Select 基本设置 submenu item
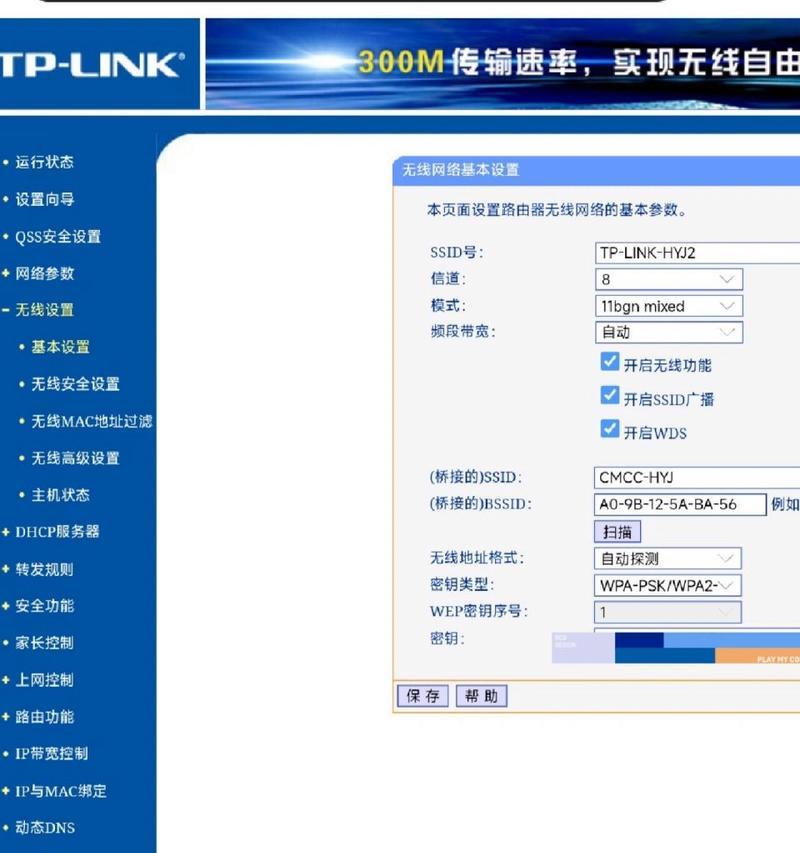800x853 pixels. [x=60, y=347]
